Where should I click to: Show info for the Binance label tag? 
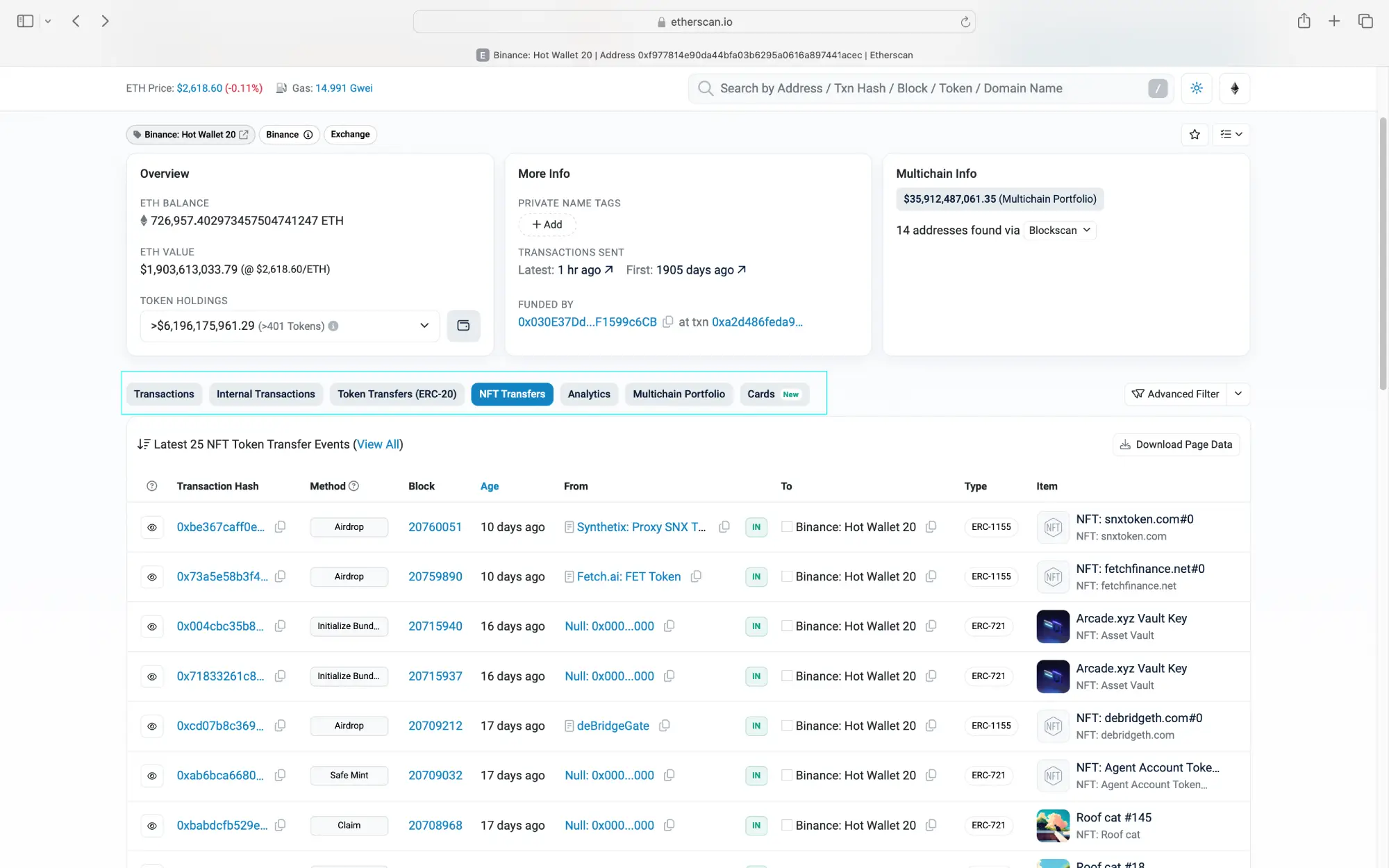click(308, 135)
